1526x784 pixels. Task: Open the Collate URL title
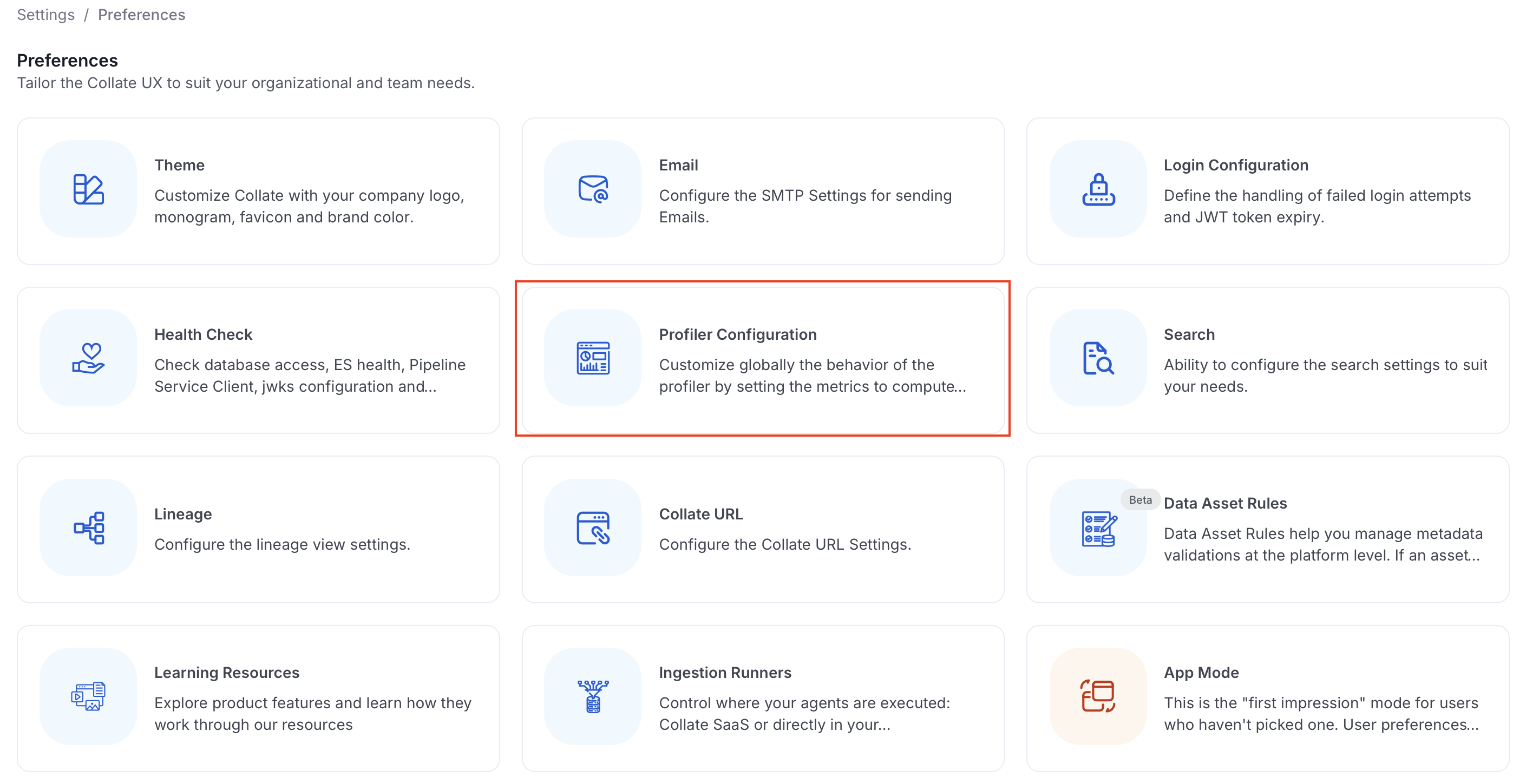coord(701,513)
